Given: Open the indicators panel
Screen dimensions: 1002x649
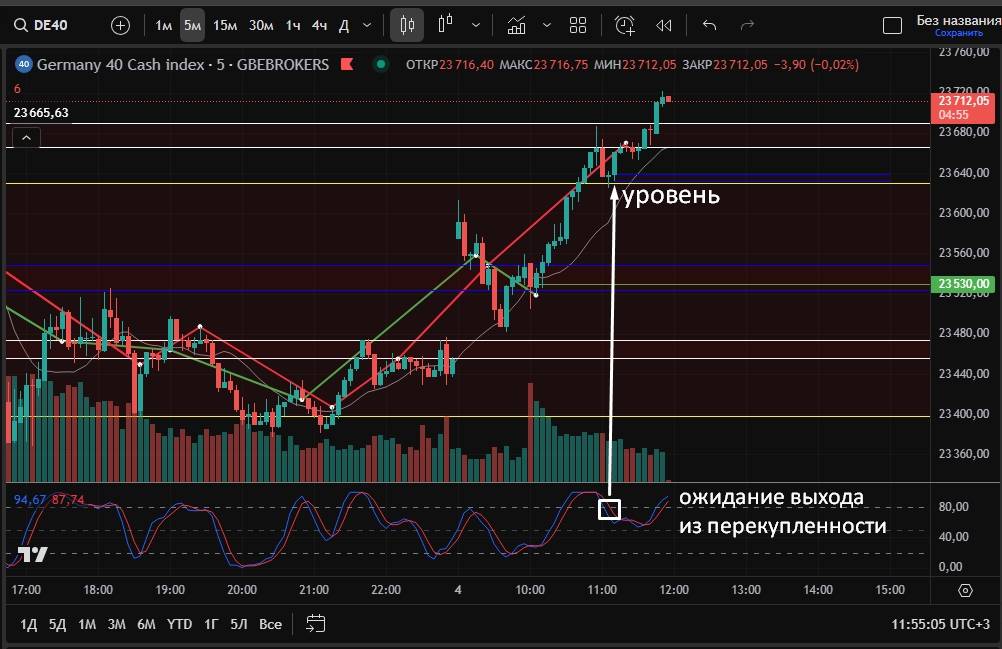Looking at the screenshot, I should point(516,25).
